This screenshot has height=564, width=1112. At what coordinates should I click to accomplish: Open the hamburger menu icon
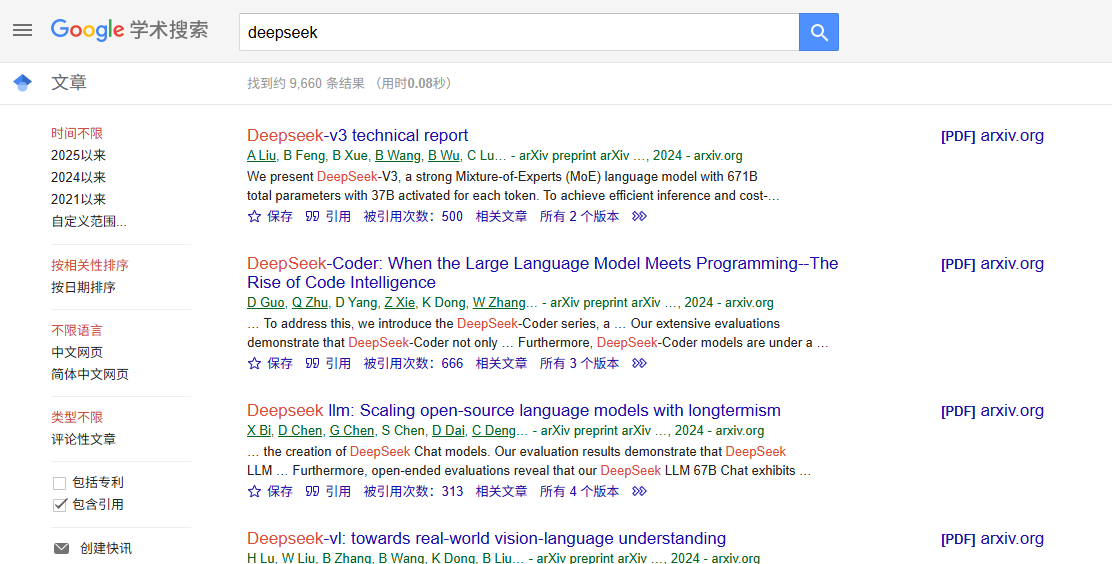(x=23, y=30)
